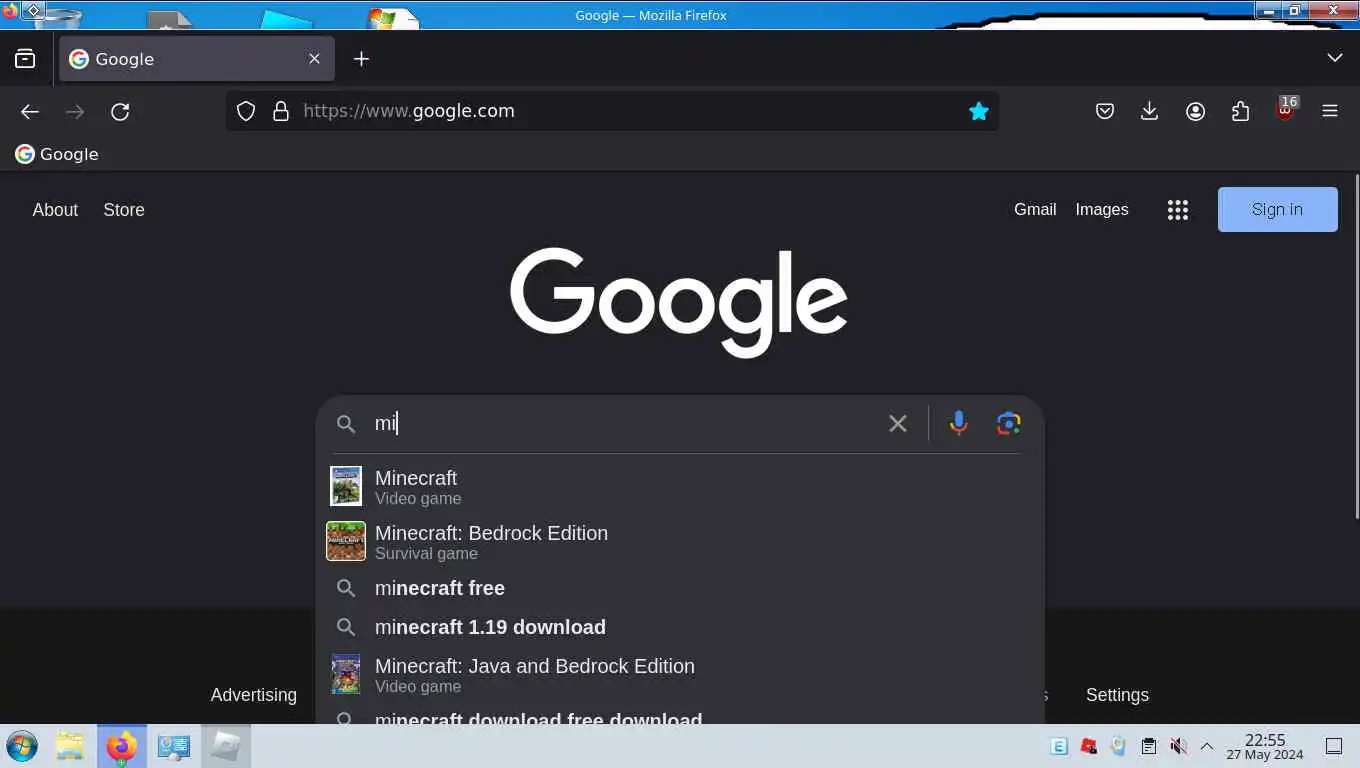The width and height of the screenshot is (1360, 768).
Task: Open the tracking protection shield icon
Action: [x=246, y=111]
